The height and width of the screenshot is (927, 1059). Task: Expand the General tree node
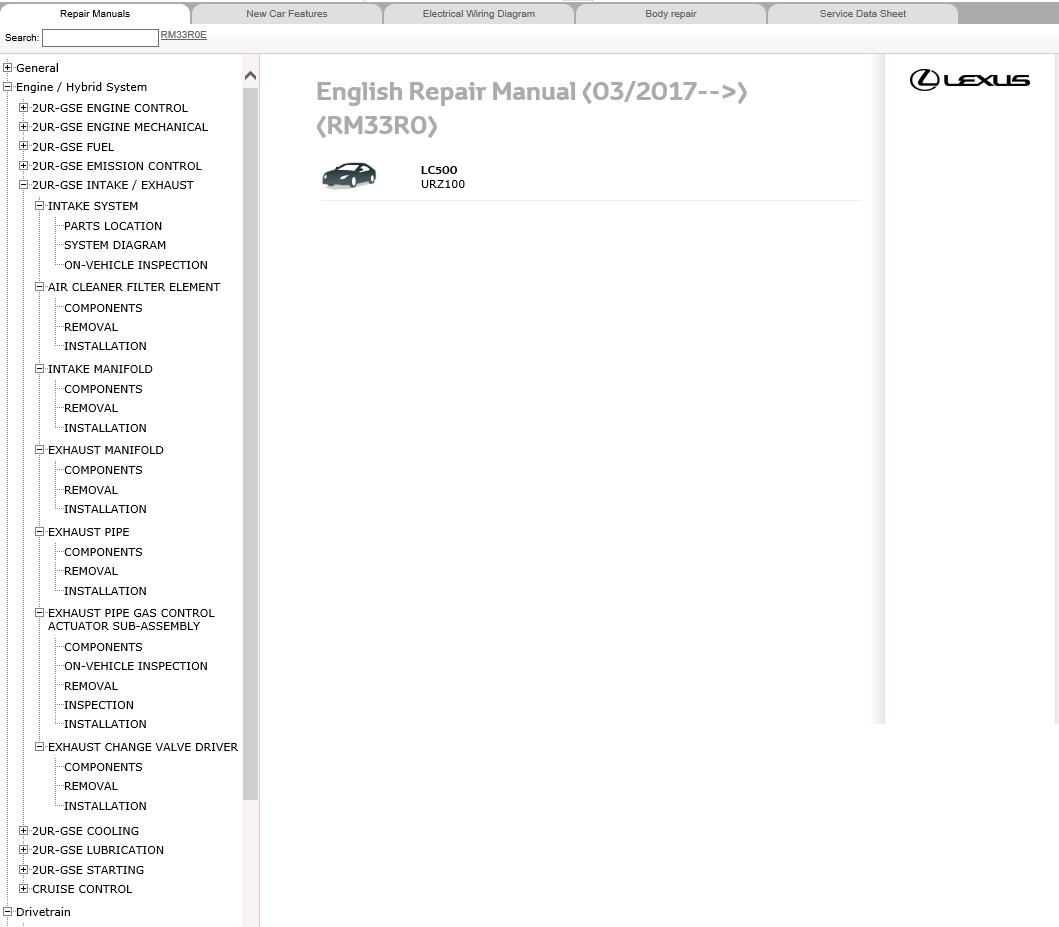[x=7, y=68]
